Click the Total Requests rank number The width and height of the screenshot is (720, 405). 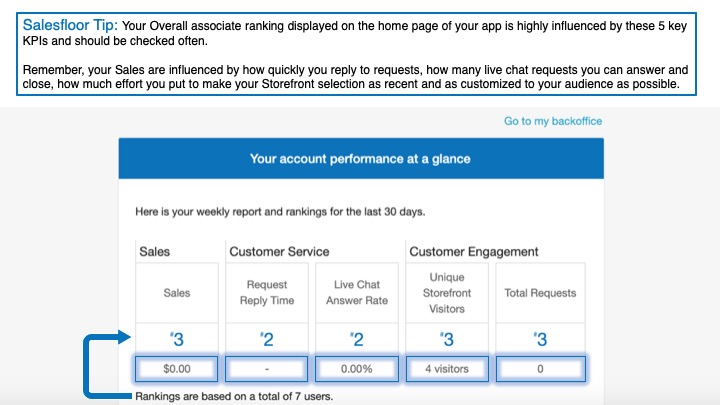541,339
